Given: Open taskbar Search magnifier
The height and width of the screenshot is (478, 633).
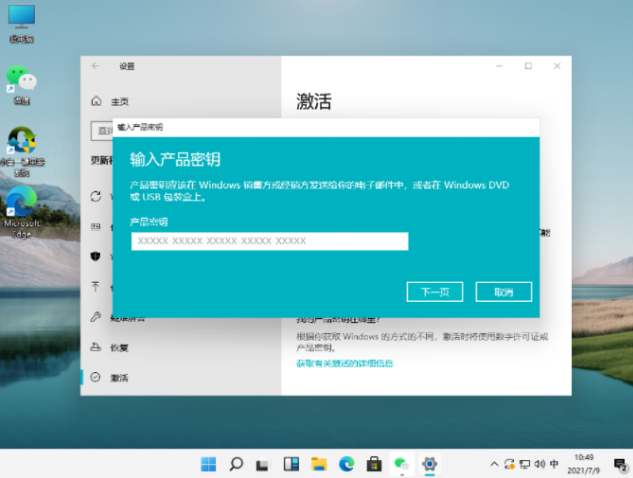Looking at the screenshot, I should (236, 464).
